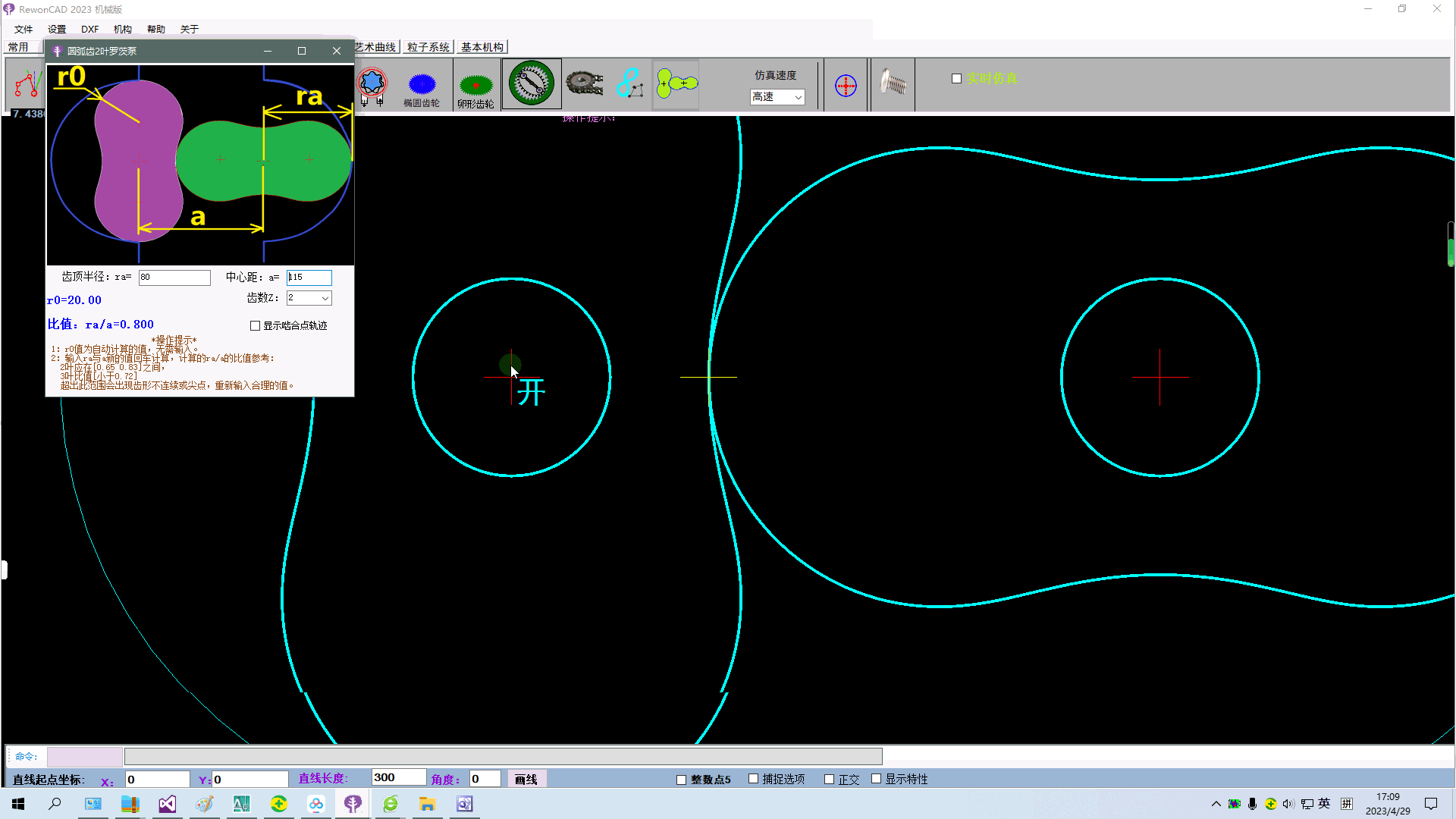
Task: Select the elliptical gear (椭圆齿轮) tool
Action: pos(422,86)
